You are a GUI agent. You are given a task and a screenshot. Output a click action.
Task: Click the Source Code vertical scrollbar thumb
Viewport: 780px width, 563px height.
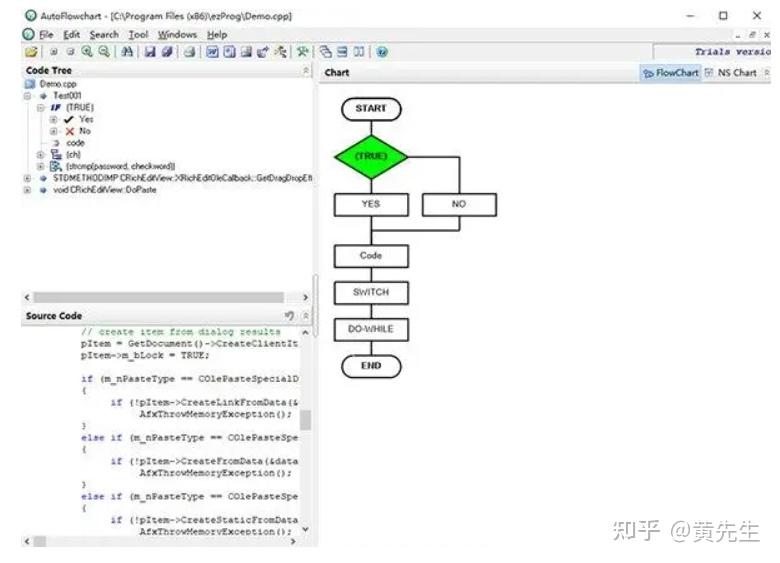coord(306,420)
